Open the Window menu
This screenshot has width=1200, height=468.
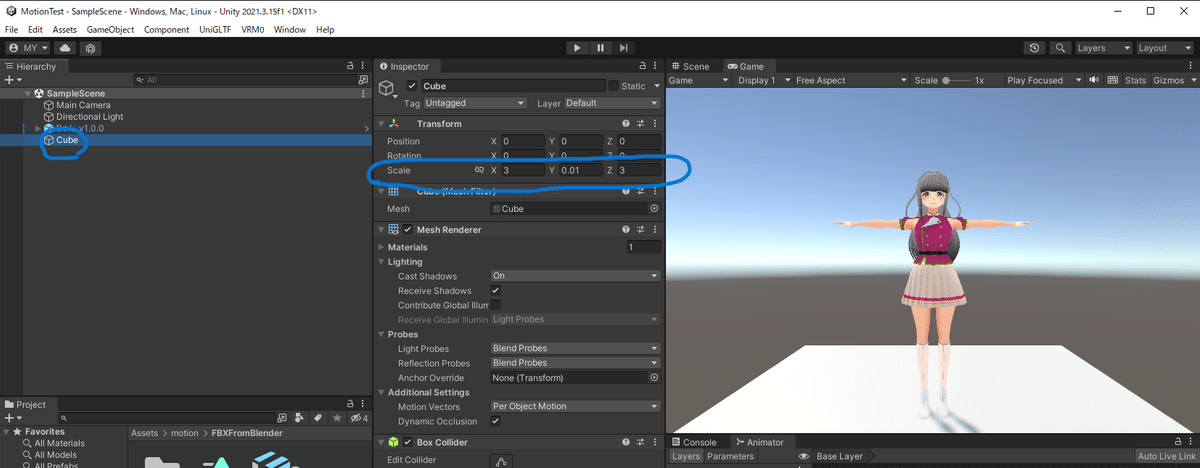pyautogui.click(x=290, y=30)
